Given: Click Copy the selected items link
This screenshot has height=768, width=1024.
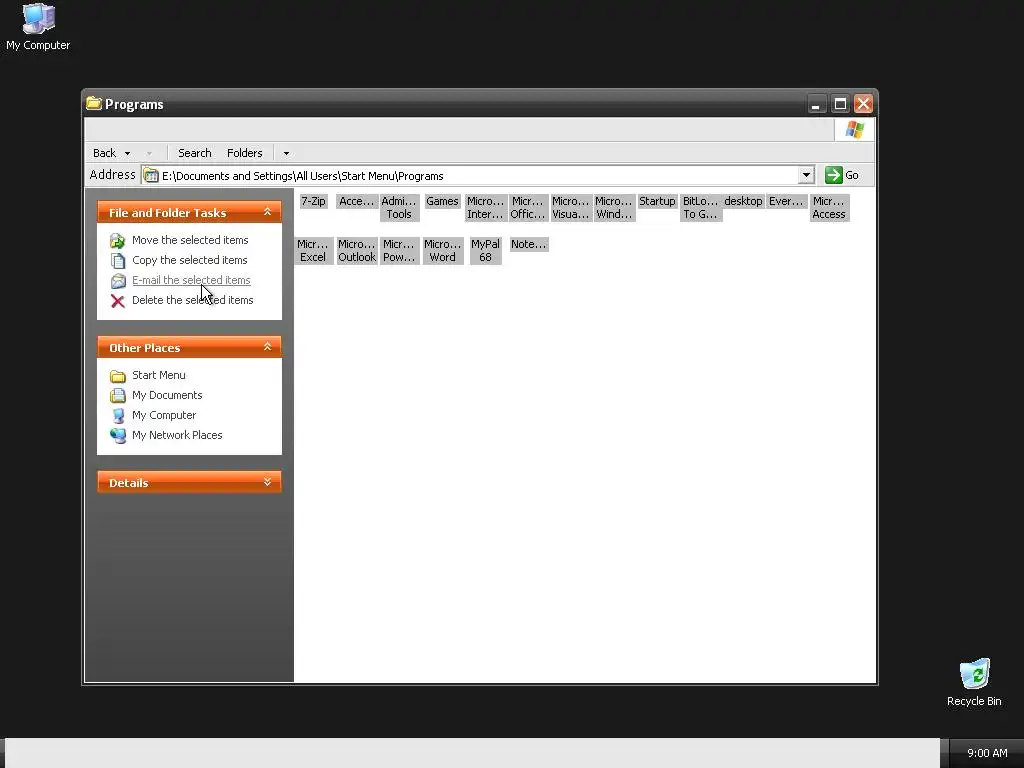Looking at the screenshot, I should pyautogui.click(x=189, y=260).
